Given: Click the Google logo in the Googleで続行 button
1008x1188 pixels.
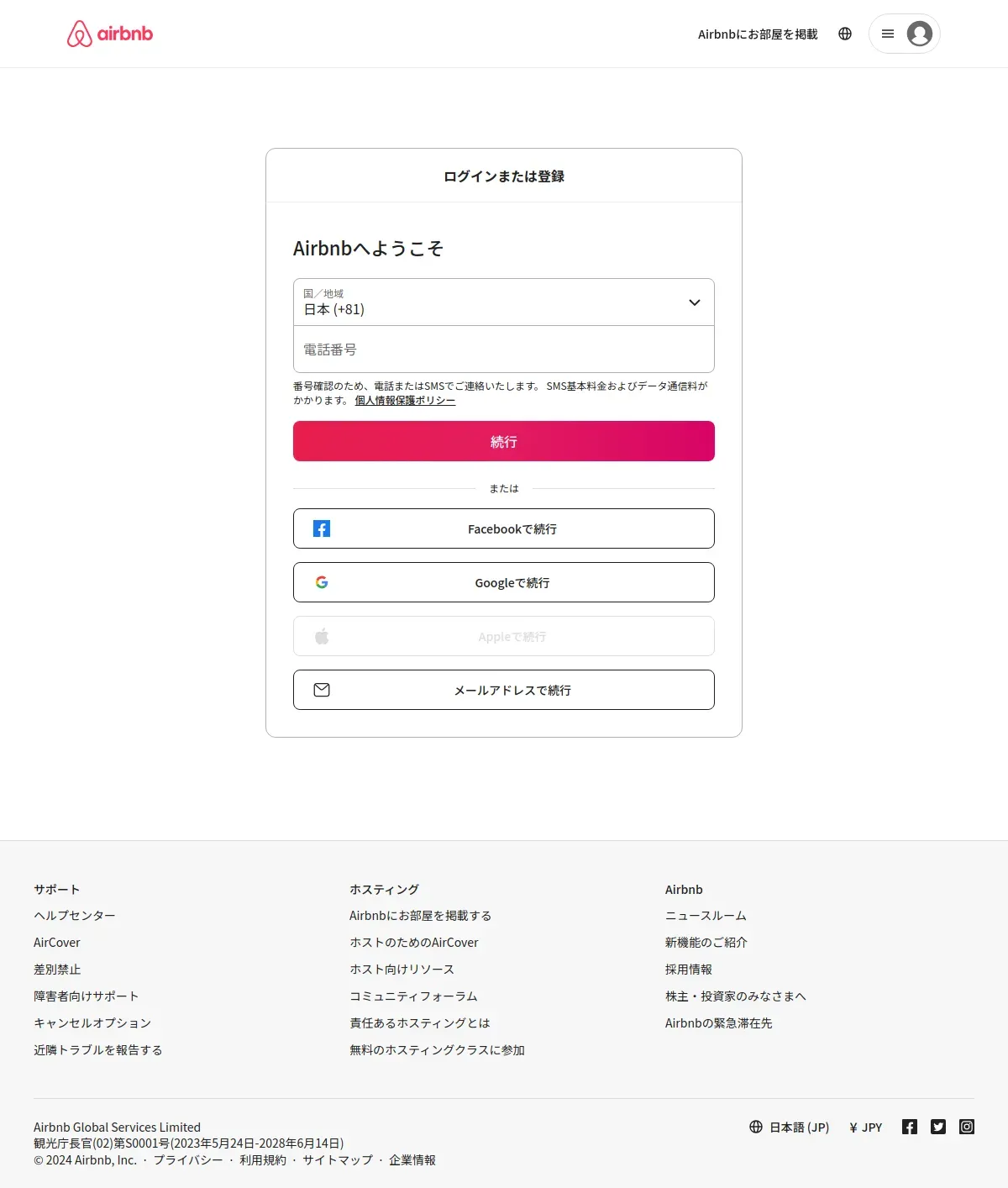Looking at the screenshot, I should tap(322, 582).
